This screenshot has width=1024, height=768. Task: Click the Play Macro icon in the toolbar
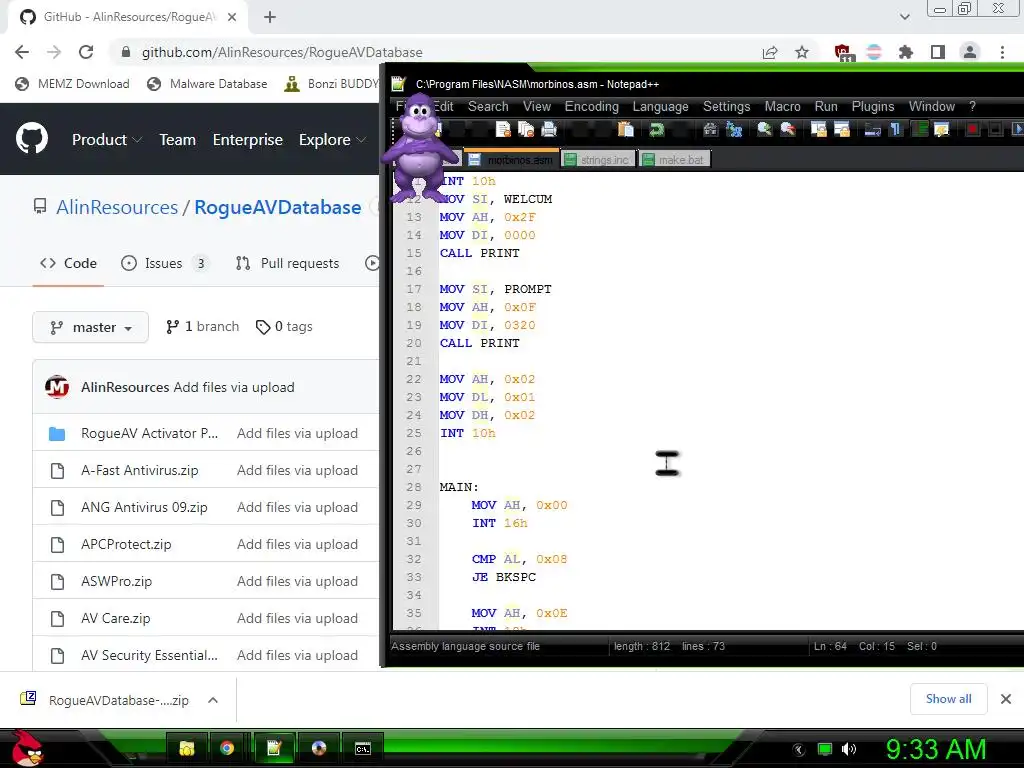1017,129
